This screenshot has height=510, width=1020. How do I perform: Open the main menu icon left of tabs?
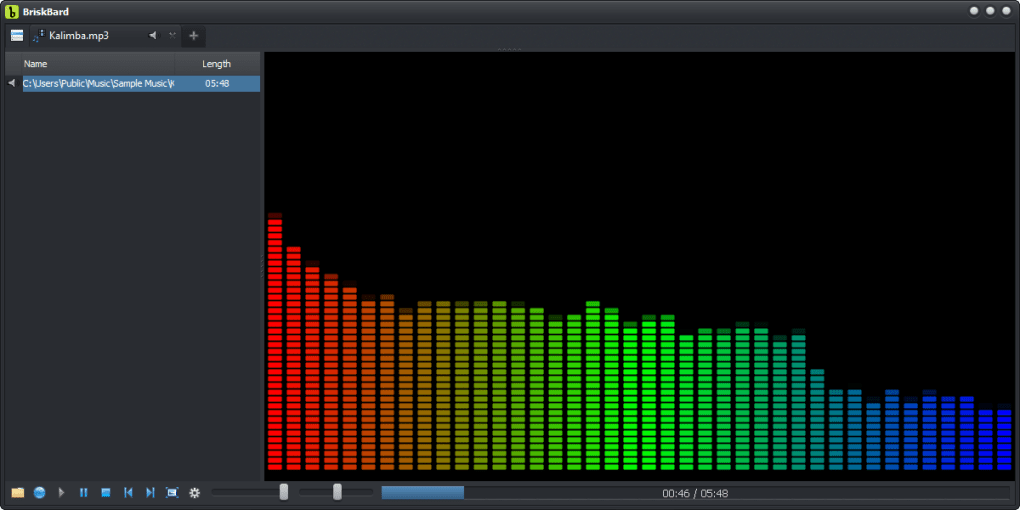tap(17, 36)
